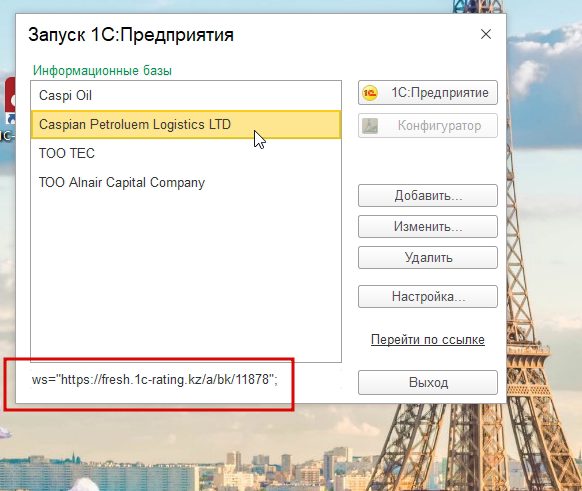Viewport: 582px width, 491px height.
Task: Click Удалить to remove the base
Action: 428,258
